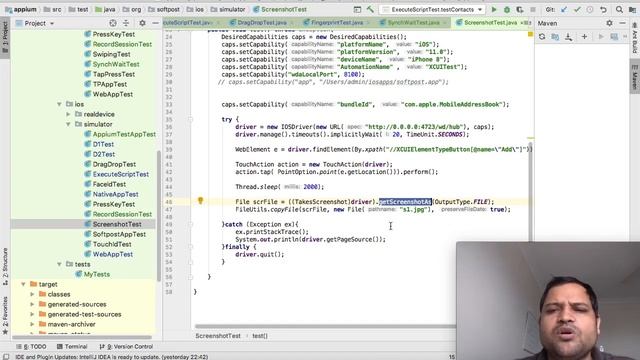Switch to DragDropTest.java tab
This screenshot has width=640, height=360.
pyautogui.click(x=261, y=23)
